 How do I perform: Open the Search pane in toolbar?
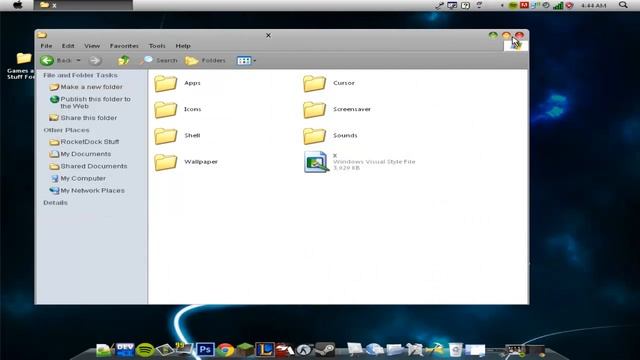point(159,60)
